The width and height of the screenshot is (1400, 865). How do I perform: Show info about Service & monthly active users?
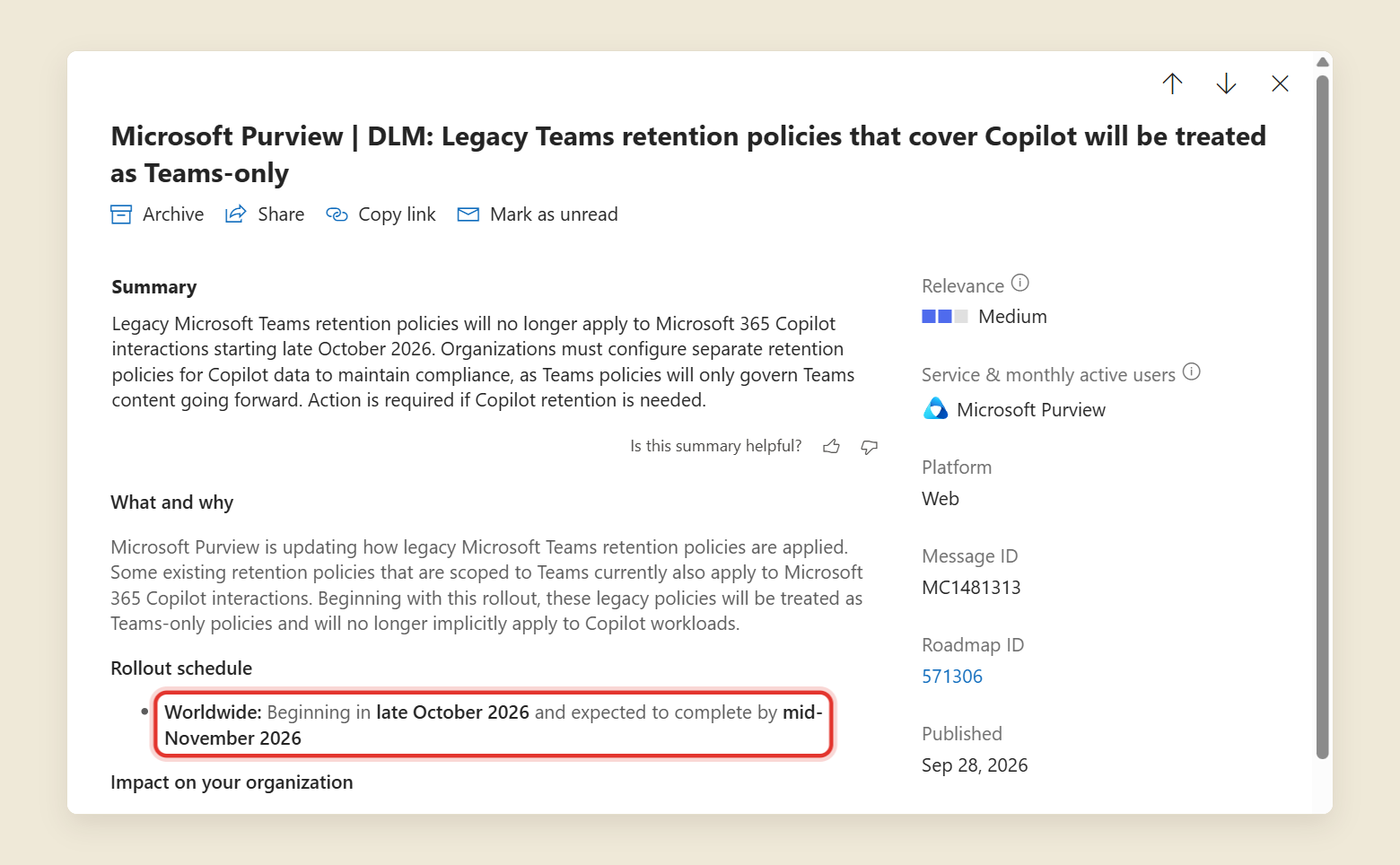pyautogui.click(x=1192, y=371)
